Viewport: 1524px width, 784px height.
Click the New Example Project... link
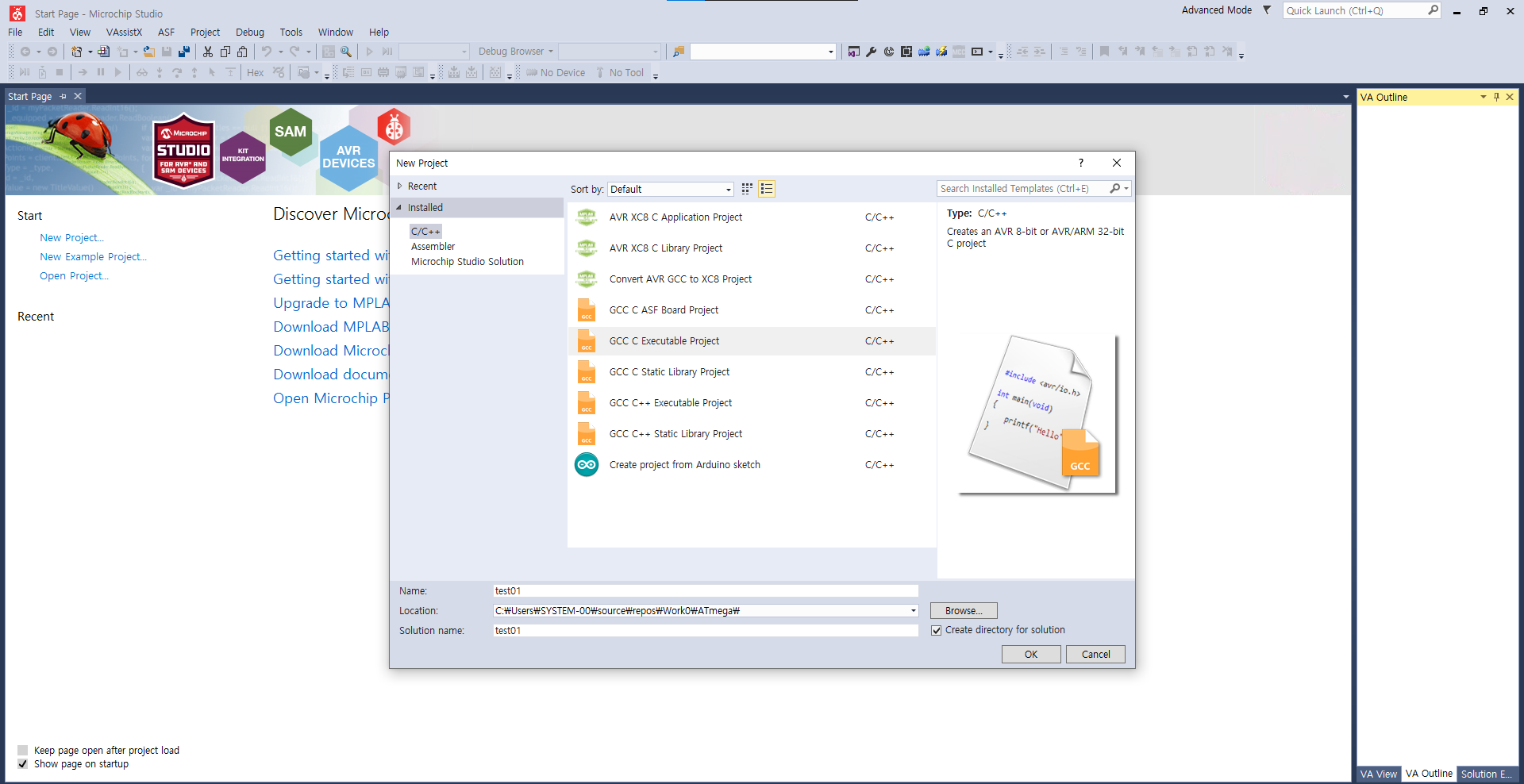[x=93, y=257]
